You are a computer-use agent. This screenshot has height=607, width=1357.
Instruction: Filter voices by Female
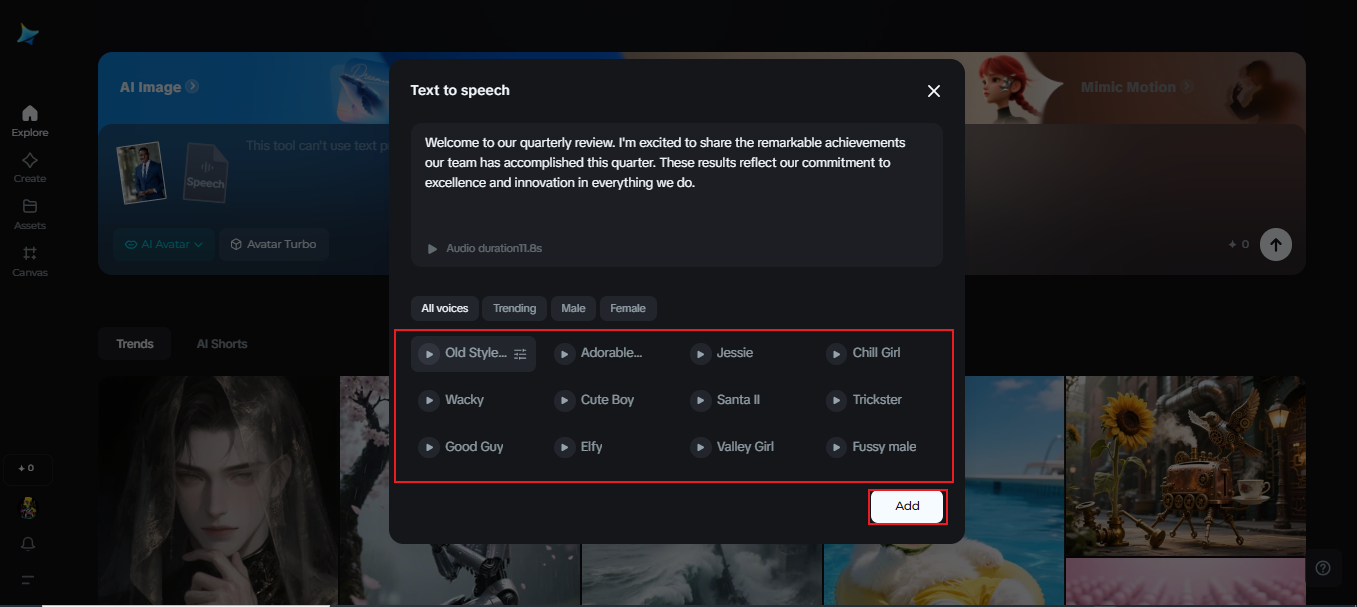[x=628, y=308]
